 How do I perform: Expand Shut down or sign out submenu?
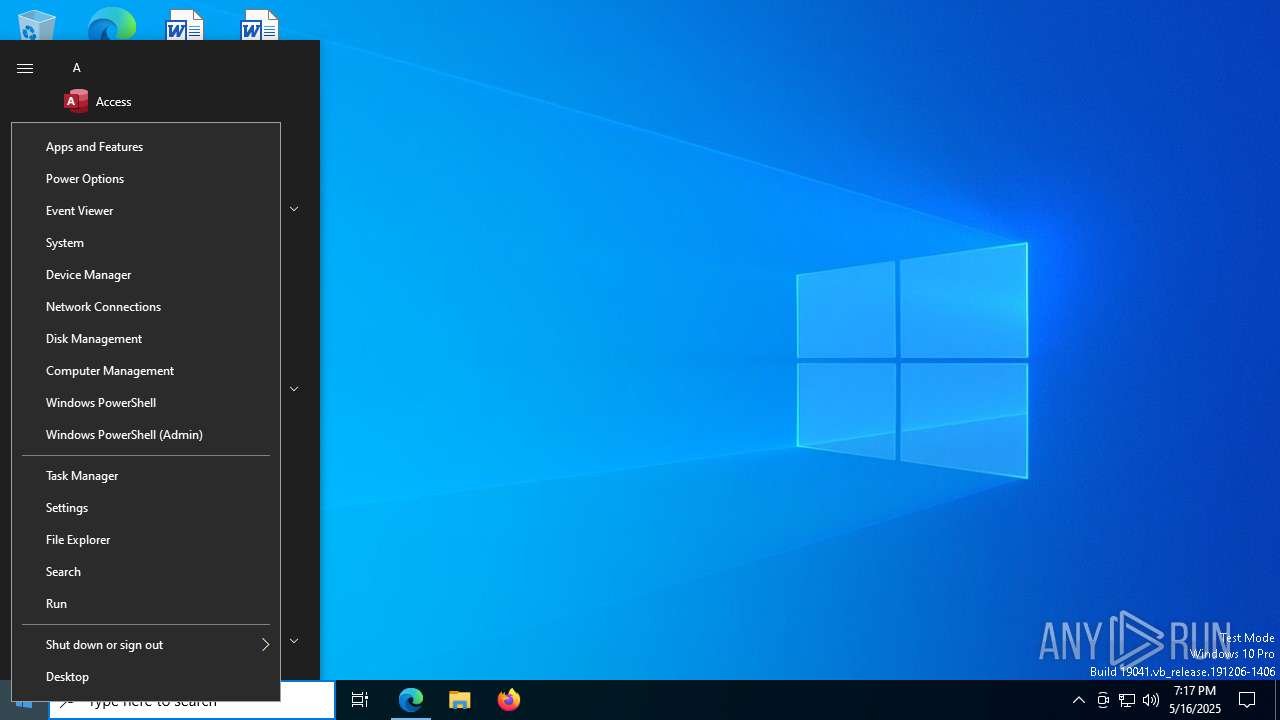coord(146,645)
